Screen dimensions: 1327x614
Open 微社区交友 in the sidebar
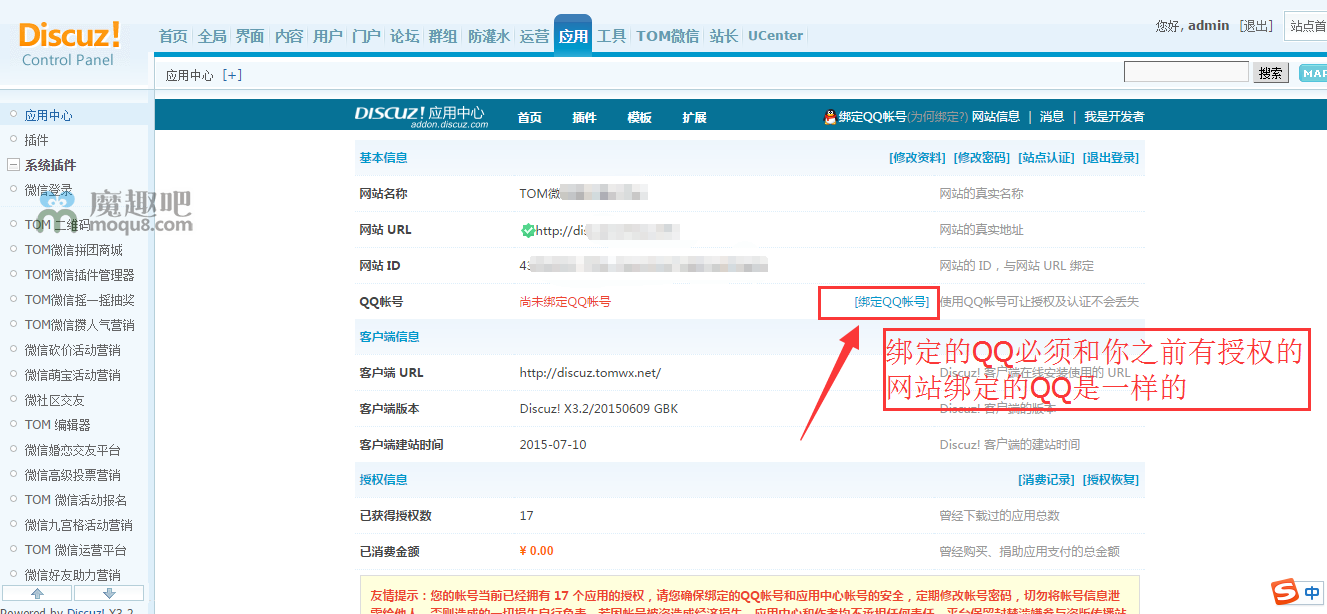(x=54, y=400)
